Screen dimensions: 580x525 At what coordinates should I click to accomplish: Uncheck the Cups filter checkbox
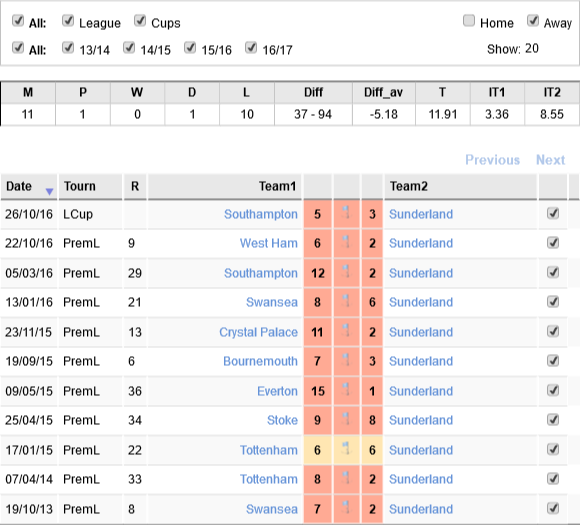(x=140, y=21)
